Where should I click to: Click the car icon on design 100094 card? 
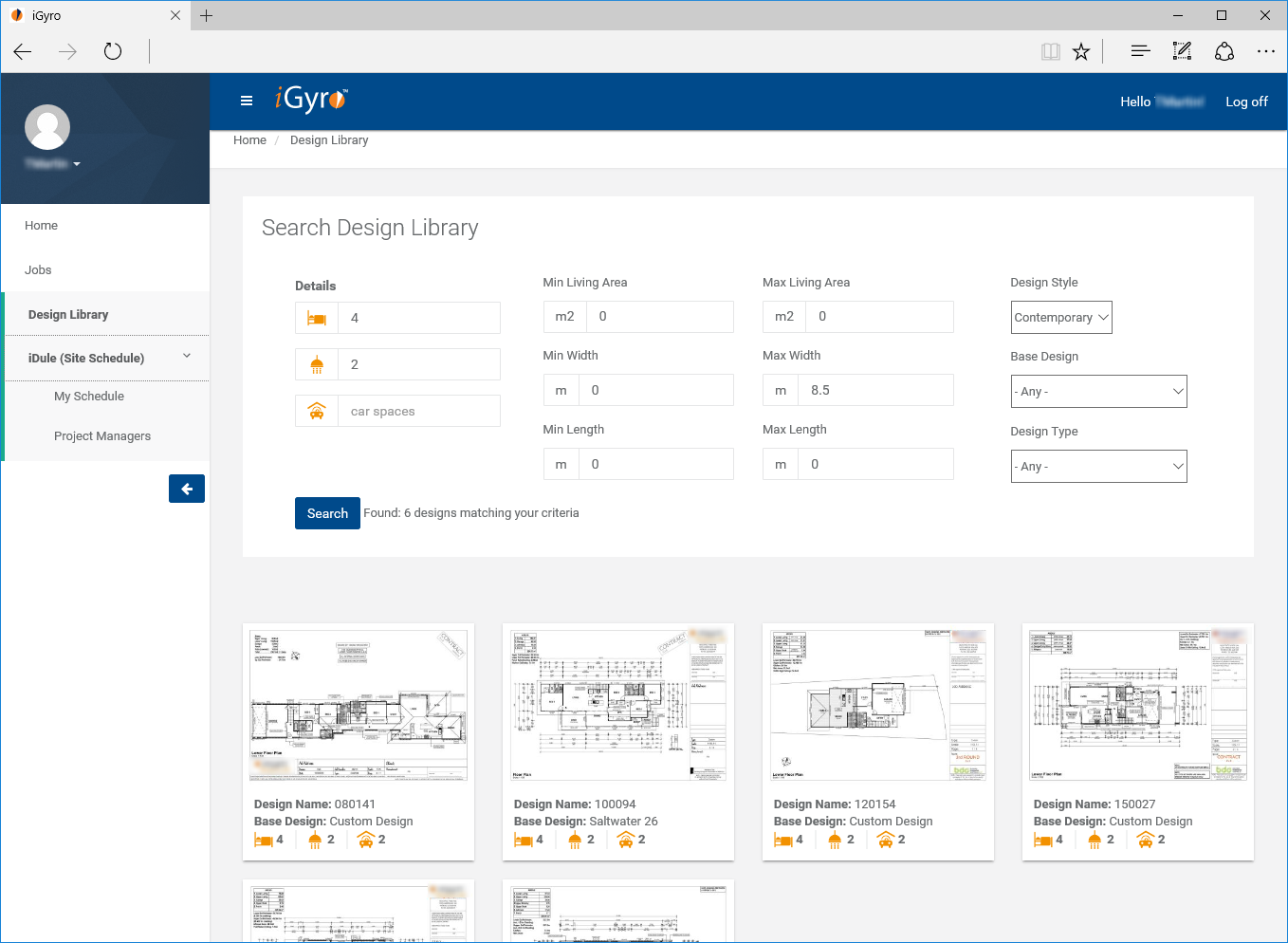tap(625, 840)
